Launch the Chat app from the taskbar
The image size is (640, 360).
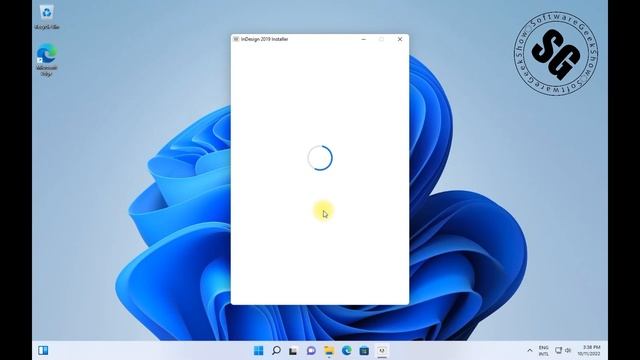[311, 351]
